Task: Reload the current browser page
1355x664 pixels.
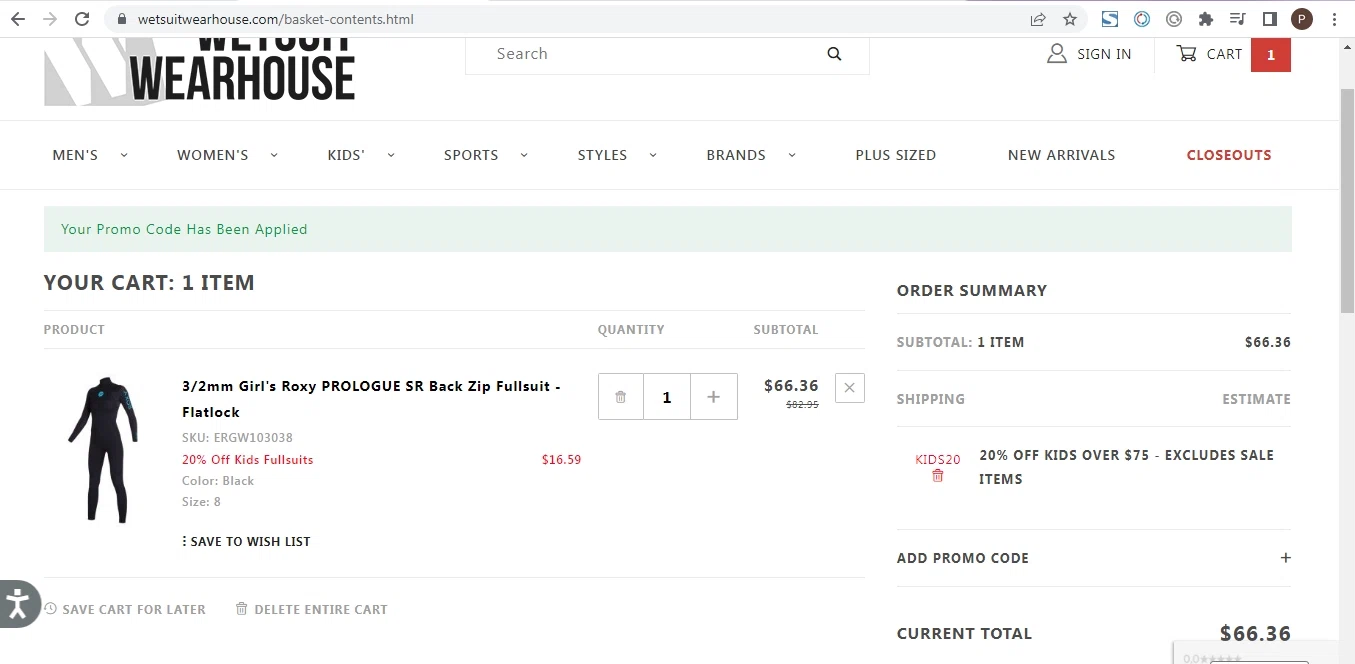Action: (x=82, y=19)
